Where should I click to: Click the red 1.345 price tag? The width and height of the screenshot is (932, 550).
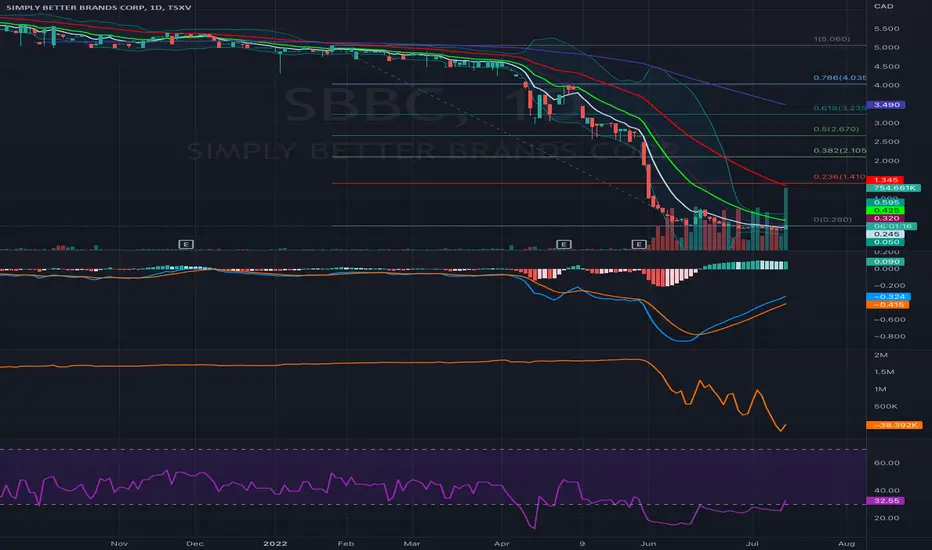(886, 180)
